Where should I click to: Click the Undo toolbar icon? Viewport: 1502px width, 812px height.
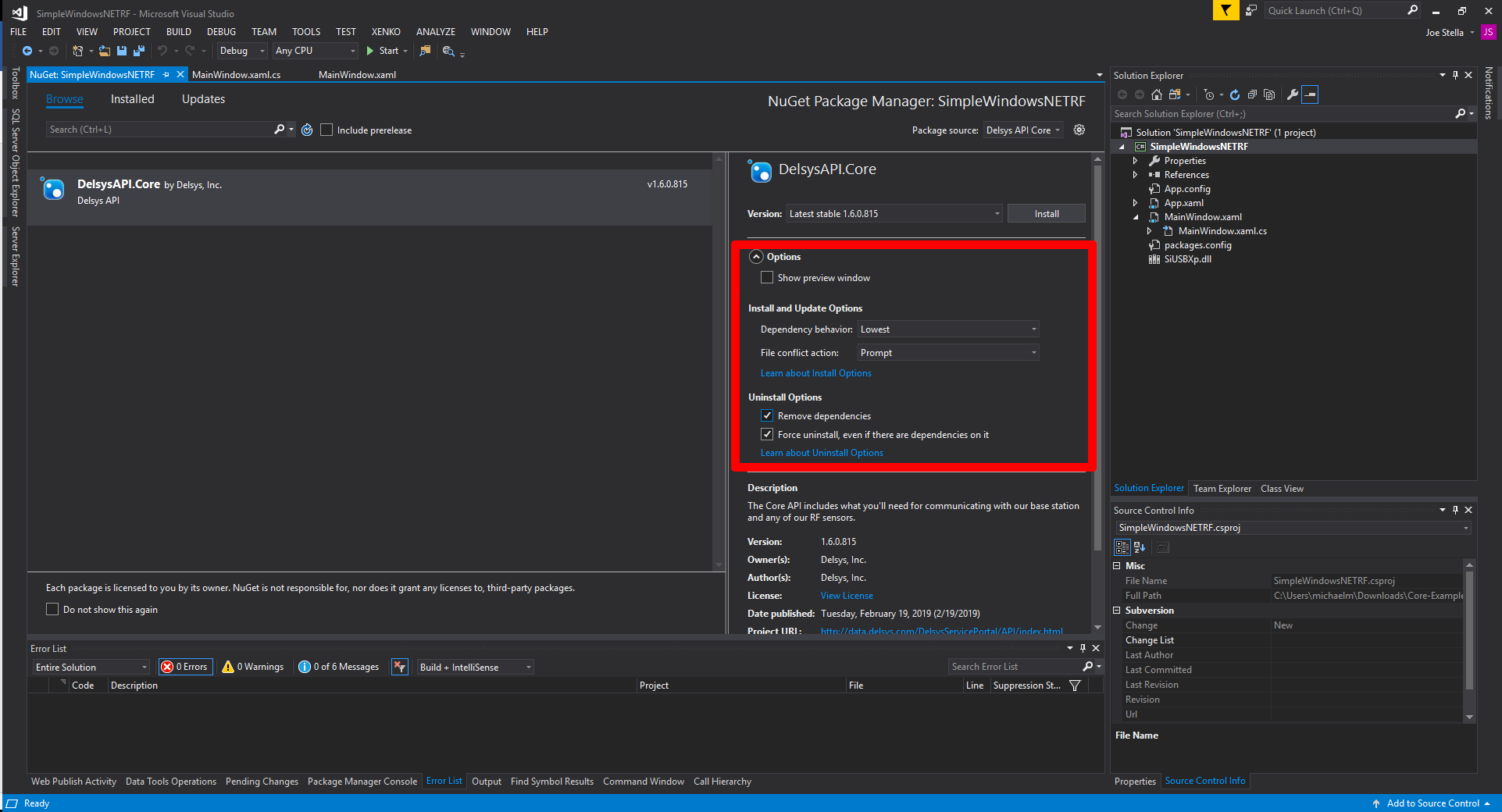(x=162, y=51)
